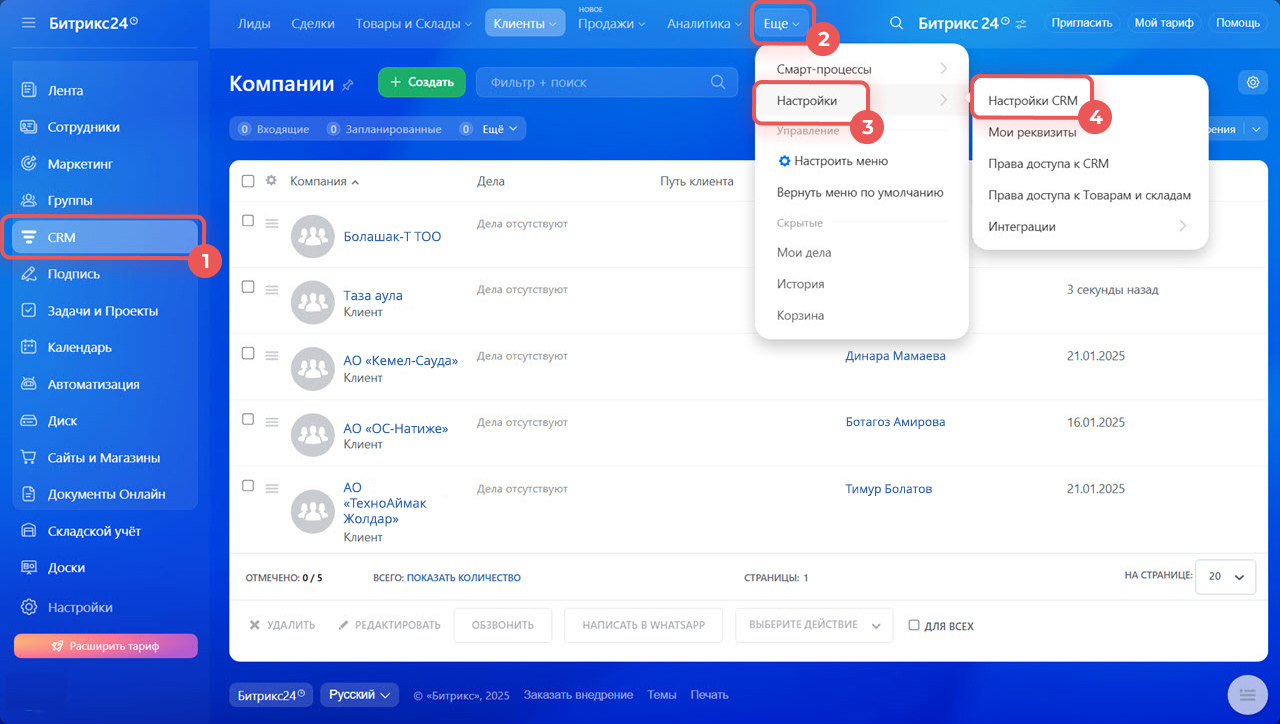Open row actions menu for Болашак-Т ТОО
Viewport: 1280px width, 724px height.
click(271, 223)
